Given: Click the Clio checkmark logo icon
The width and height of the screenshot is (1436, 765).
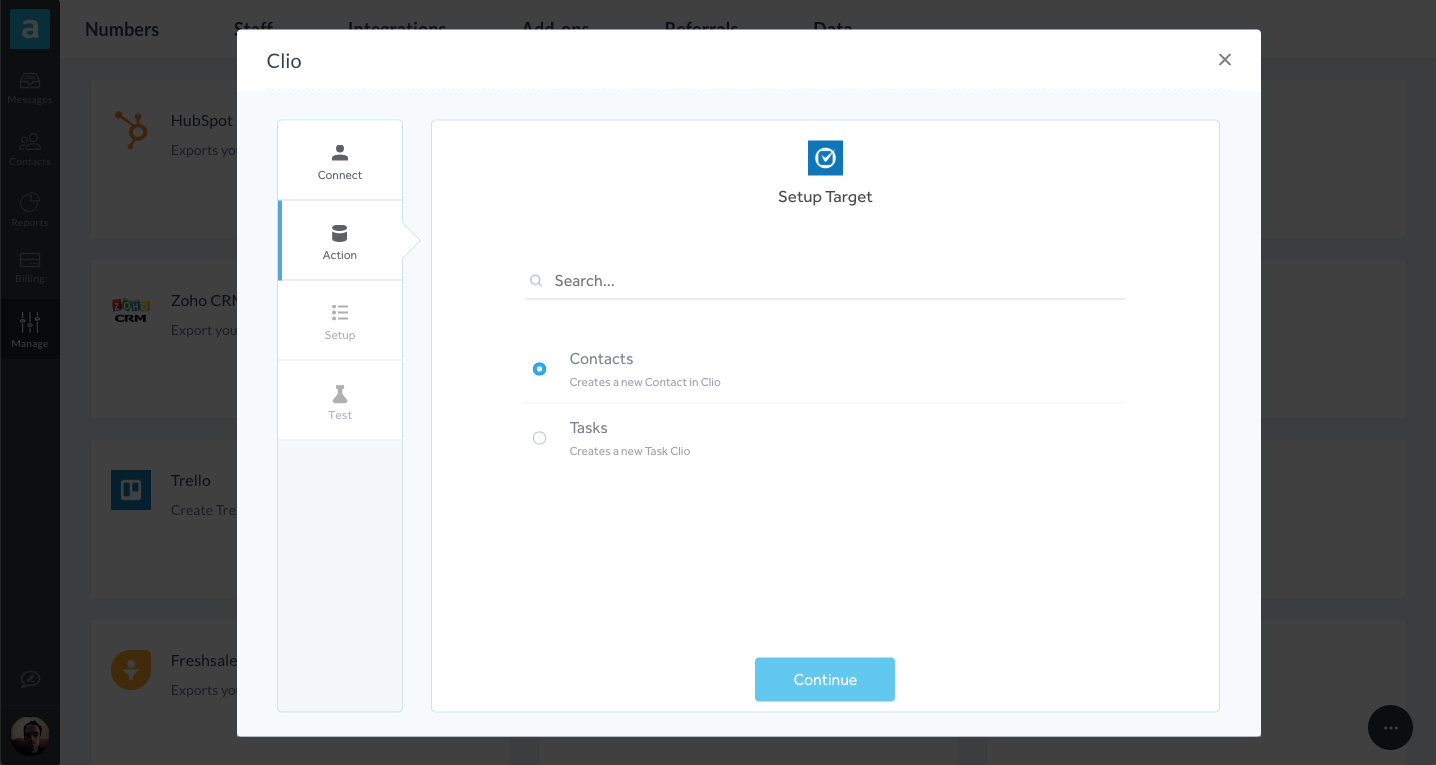Looking at the screenshot, I should [x=825, y=158].
